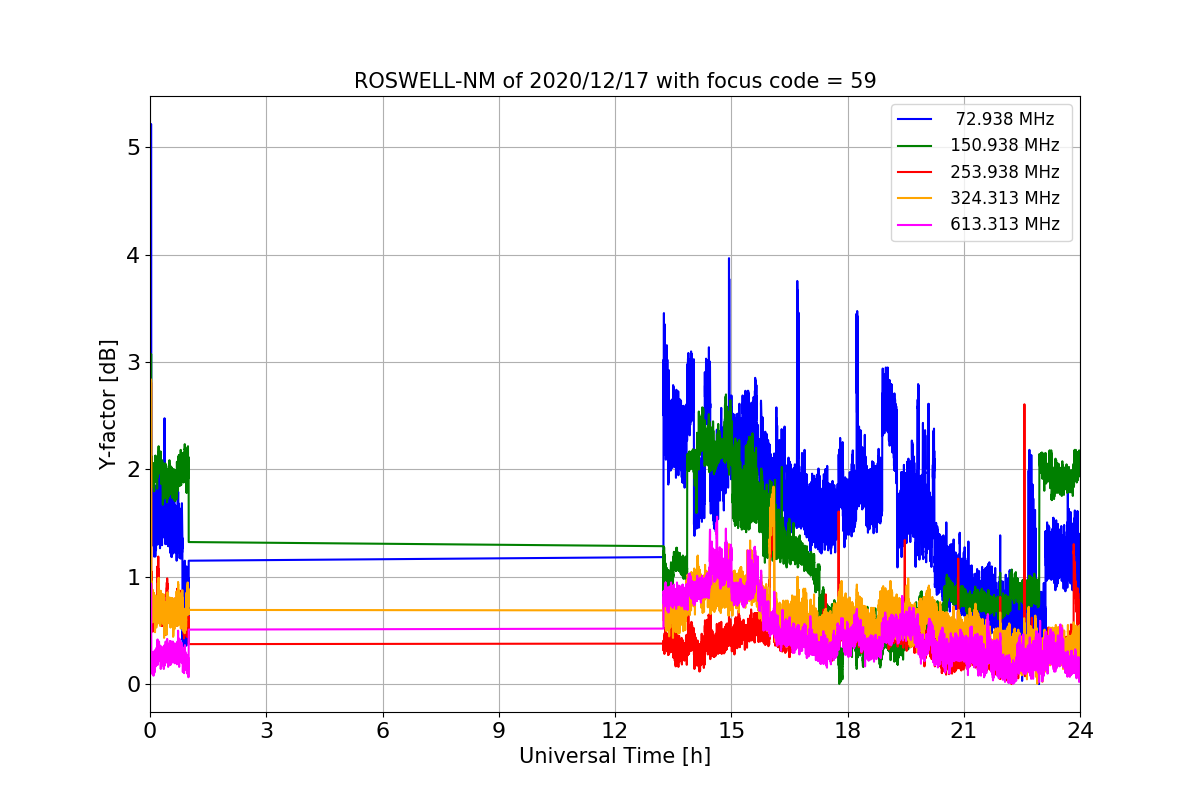
Task: Click the x-axis tick label 15
Action: click(731, 731)
